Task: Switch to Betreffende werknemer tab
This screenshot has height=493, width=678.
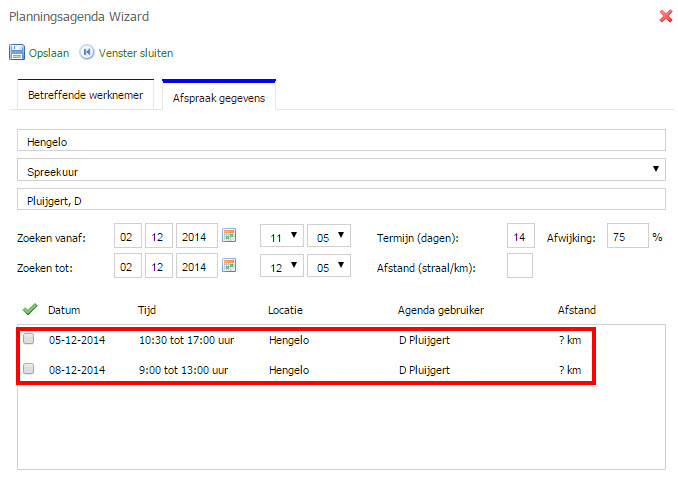Action: [x=86, y=96]
